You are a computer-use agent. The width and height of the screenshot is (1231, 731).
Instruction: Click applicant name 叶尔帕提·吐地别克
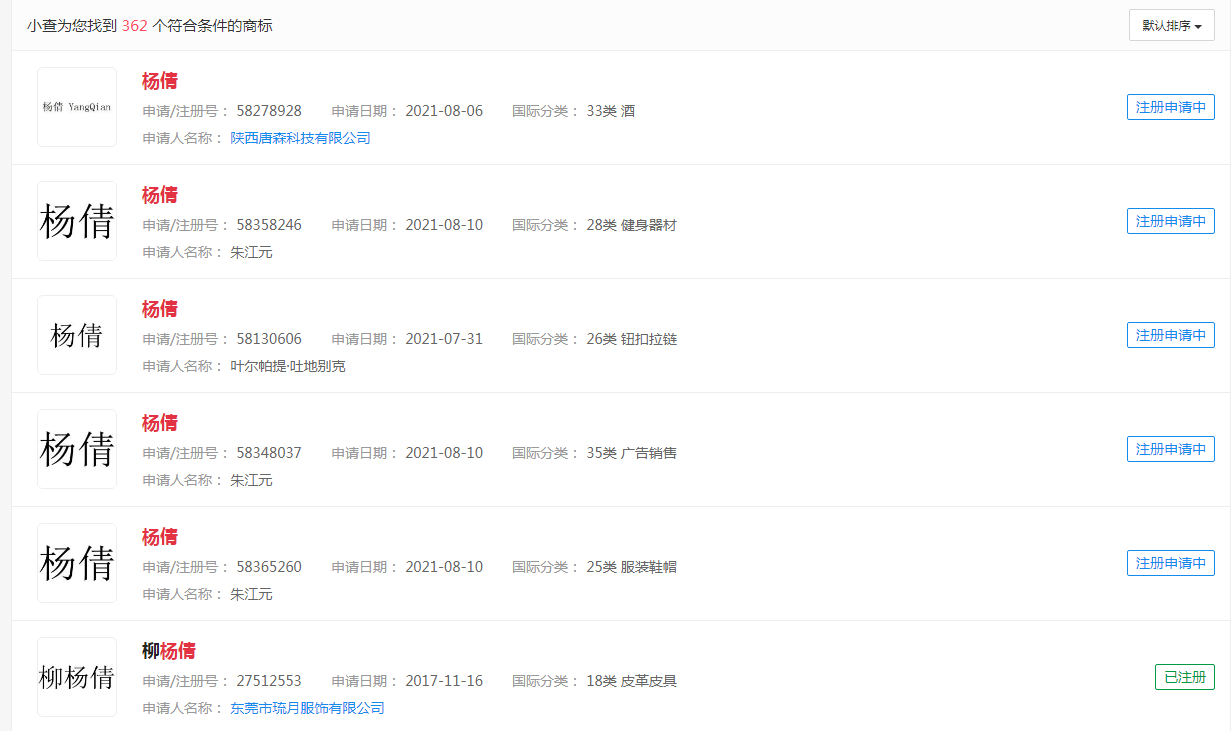(288, 366)
